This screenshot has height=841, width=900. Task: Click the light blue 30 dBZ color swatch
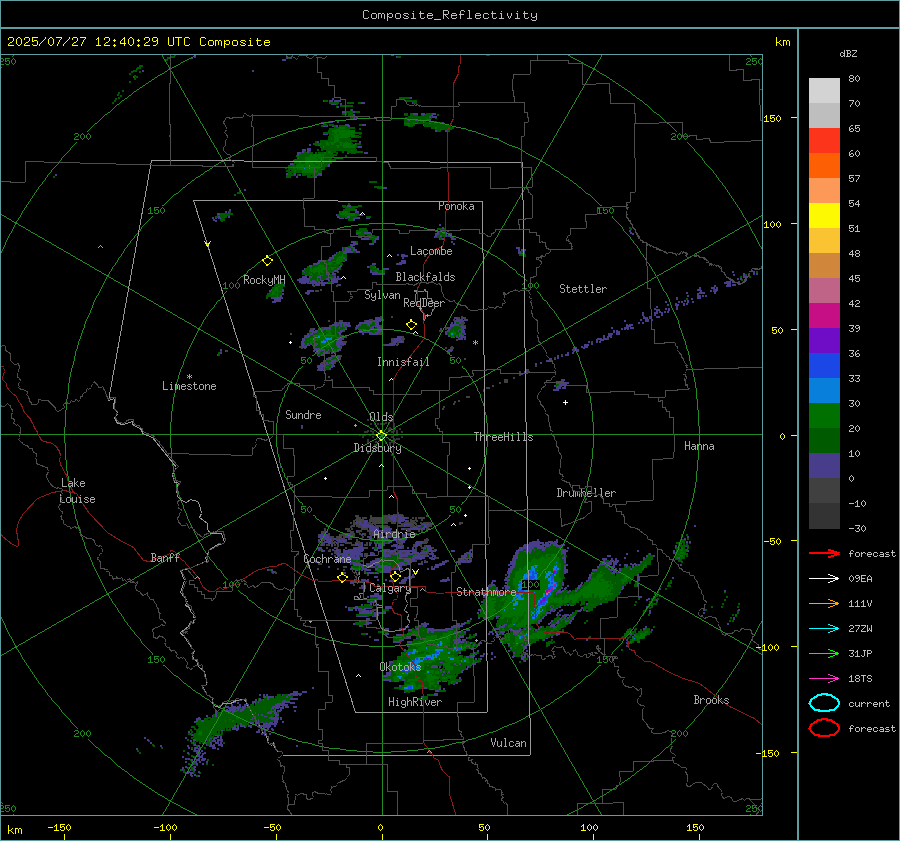(x=824, y=391)
